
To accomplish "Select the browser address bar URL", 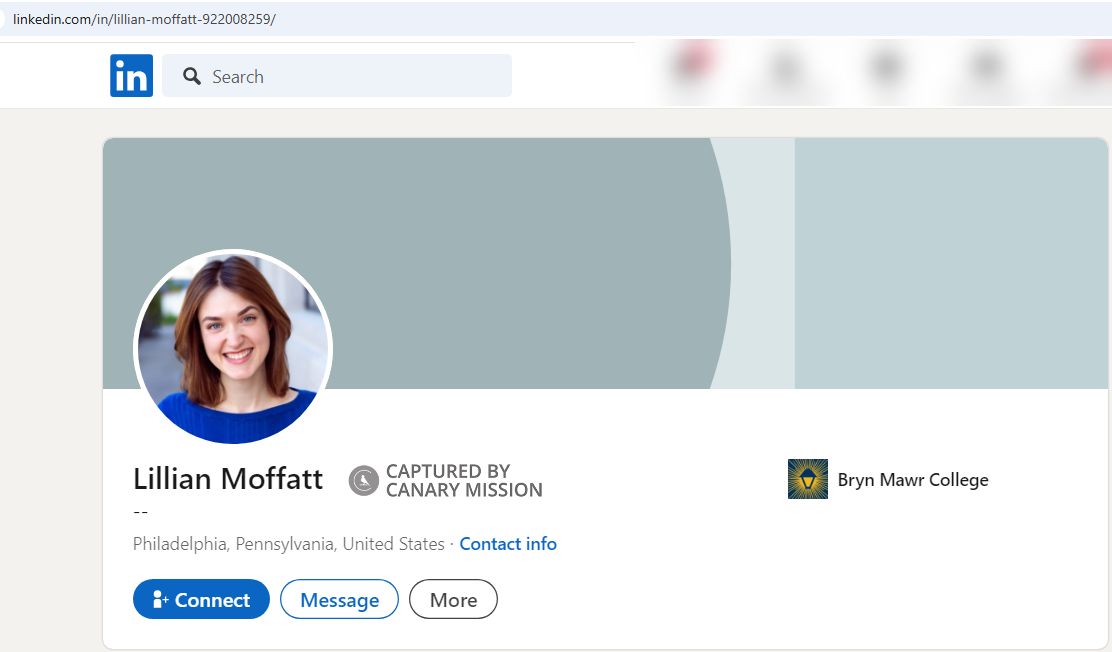I will 144,19.
